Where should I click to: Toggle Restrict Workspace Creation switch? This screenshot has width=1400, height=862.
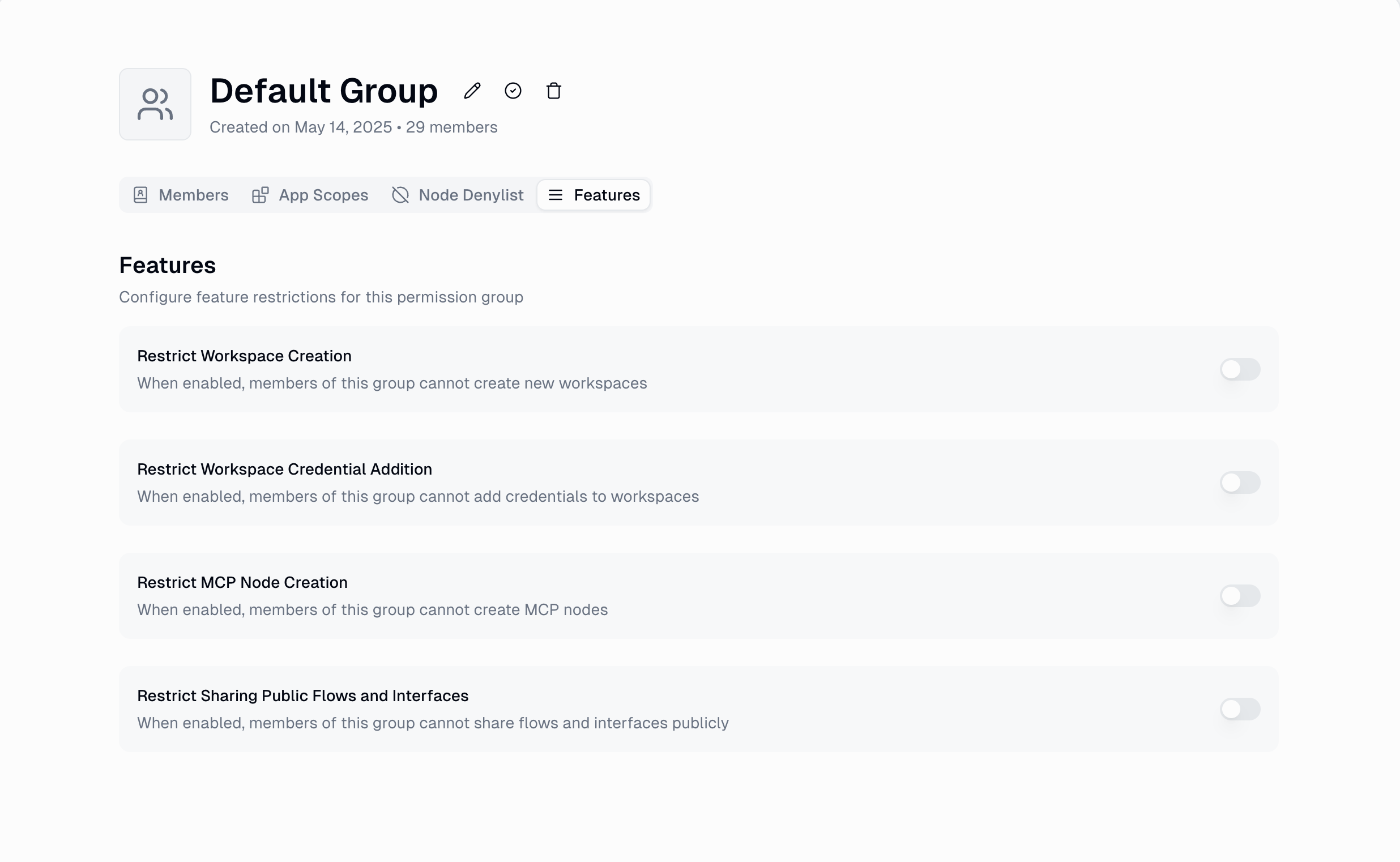1240,369
